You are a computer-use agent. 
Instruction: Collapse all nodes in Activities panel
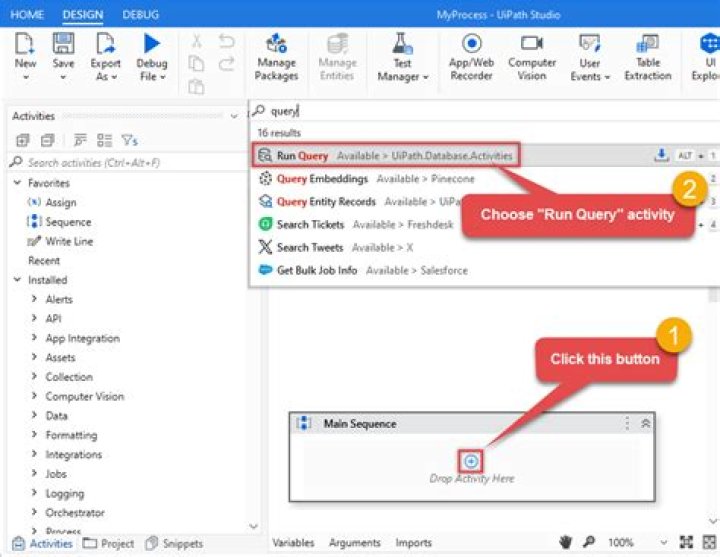48,140
